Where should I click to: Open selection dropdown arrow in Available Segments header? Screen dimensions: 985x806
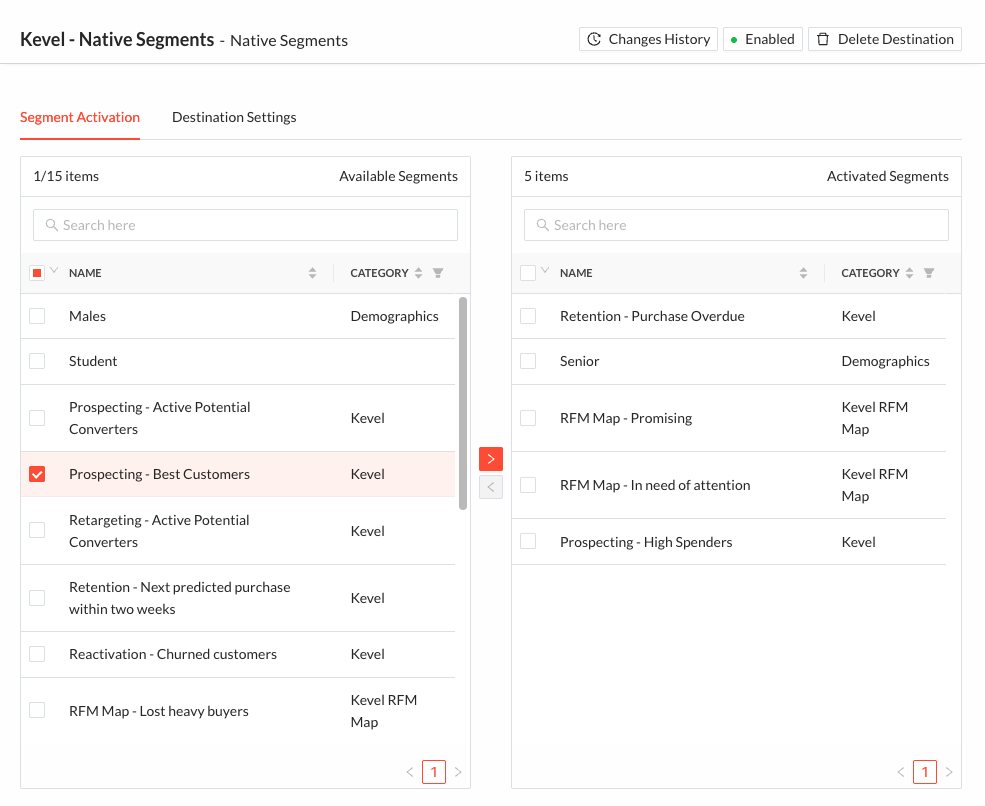tap(54, 270)
